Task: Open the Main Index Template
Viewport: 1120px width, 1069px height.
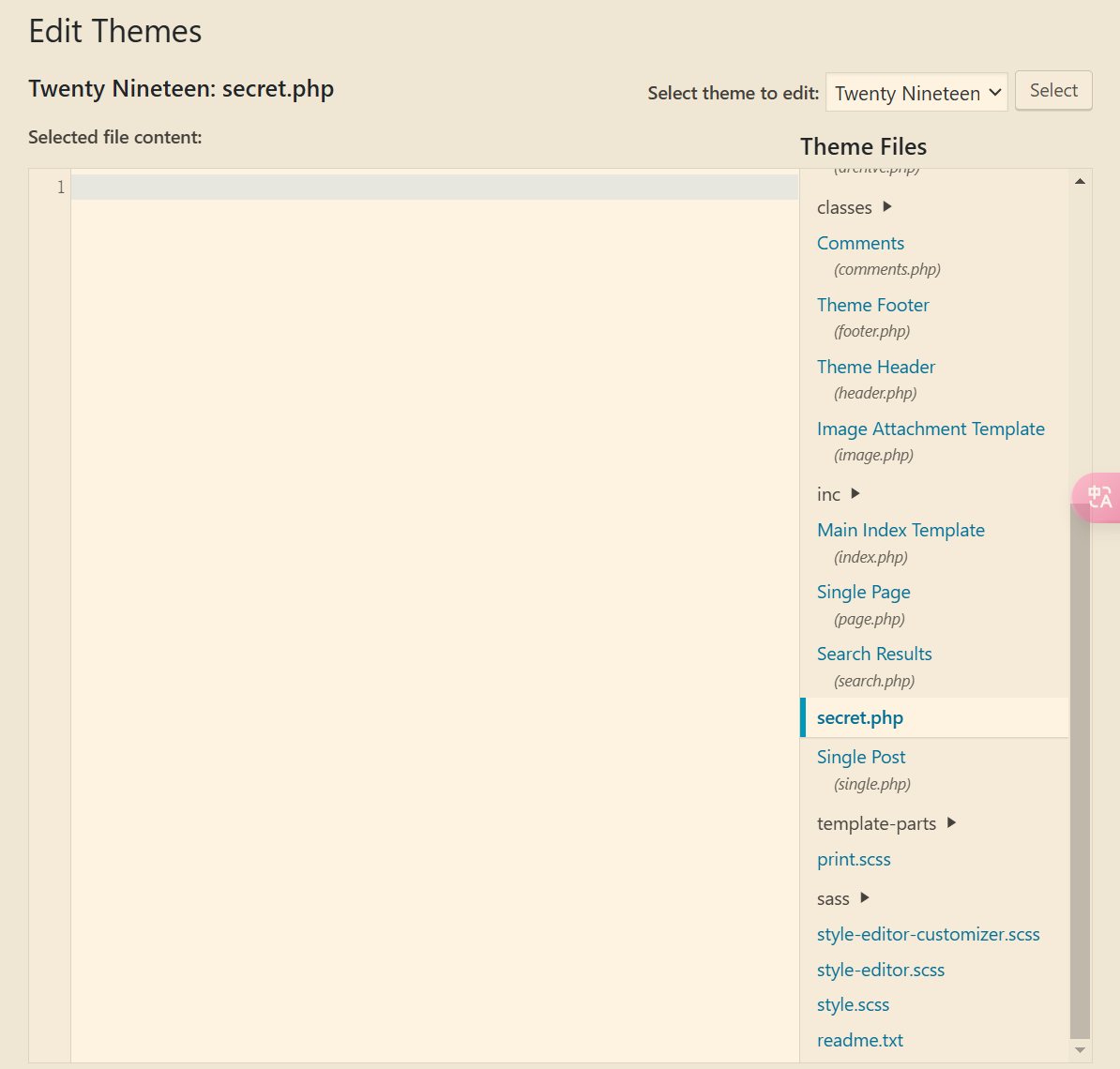Action: click(901, 530)
